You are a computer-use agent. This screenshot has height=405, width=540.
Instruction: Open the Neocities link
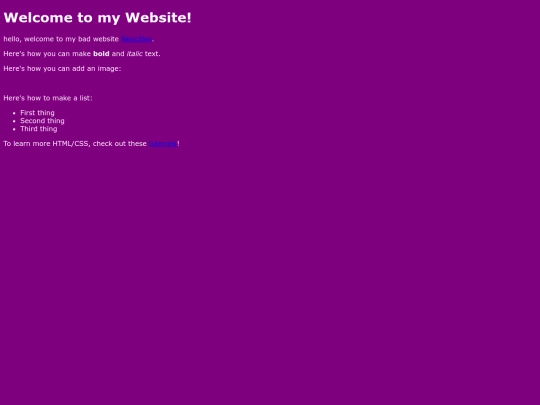point(137,39)
